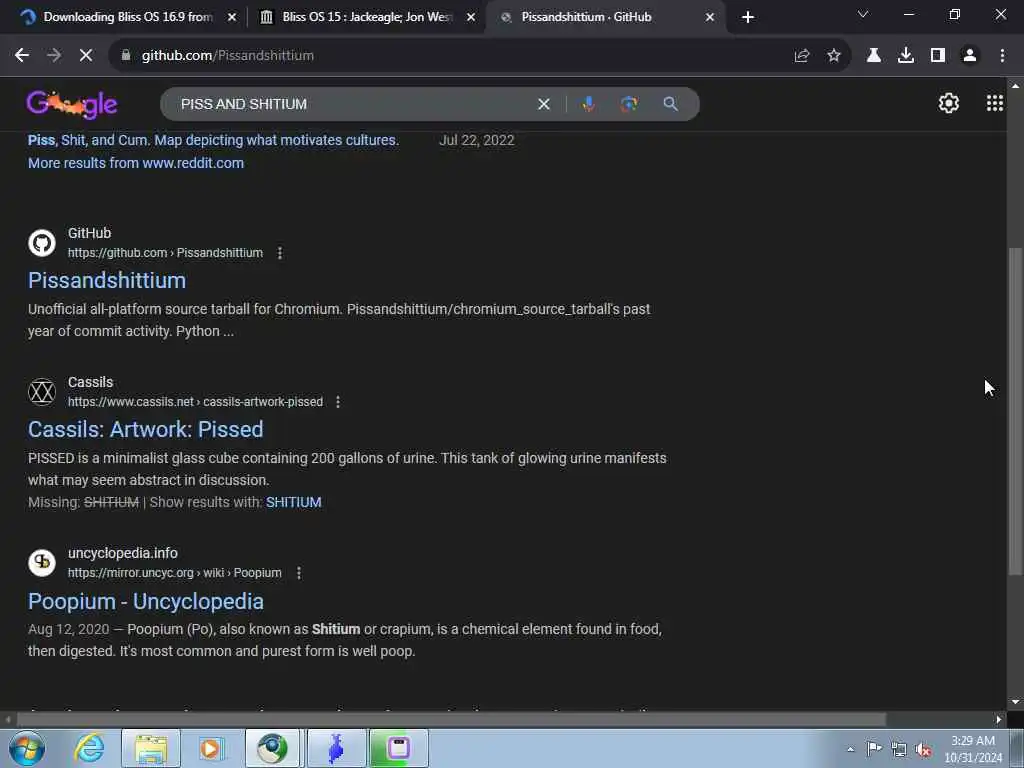Open the Cassils: Artwork: Pissed link
The width and height of the screenshot is (1024, 768).
tap(146, 429)
